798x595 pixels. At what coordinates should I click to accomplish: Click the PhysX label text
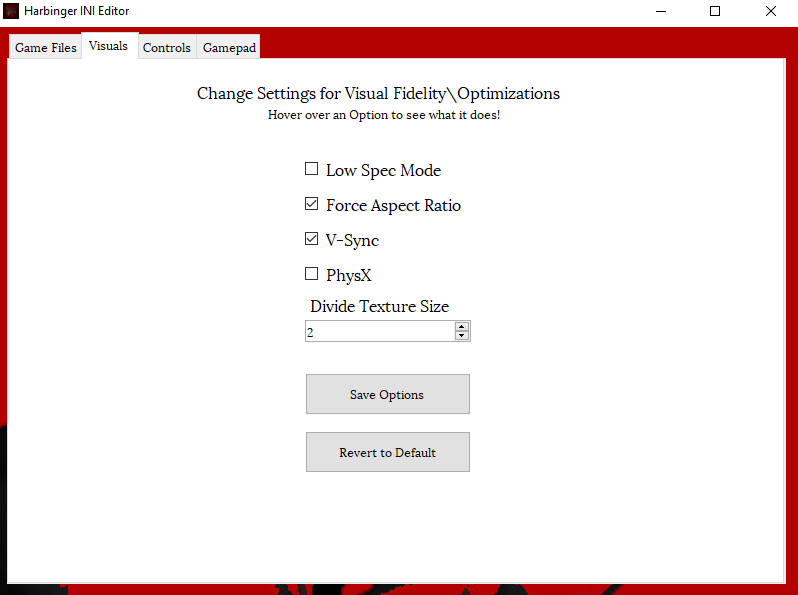click(x=349, y=275)
